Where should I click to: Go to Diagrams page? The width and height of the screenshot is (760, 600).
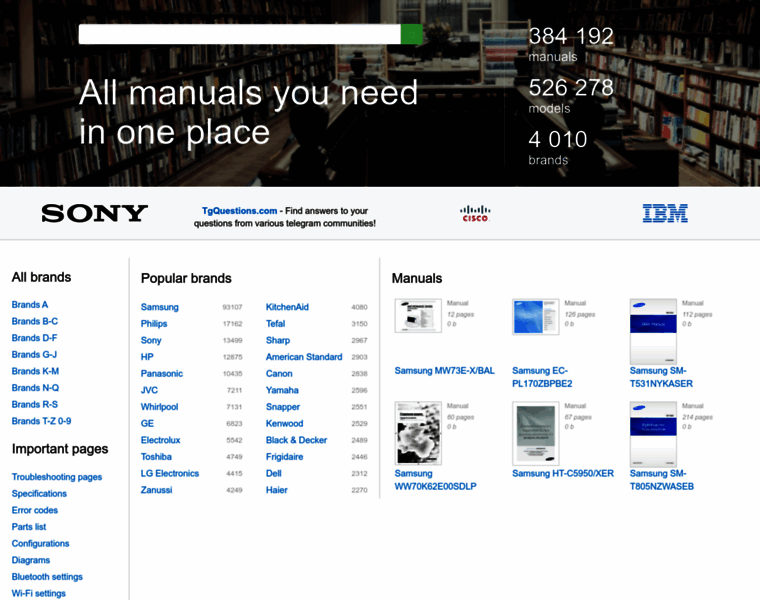click(31, 560)
